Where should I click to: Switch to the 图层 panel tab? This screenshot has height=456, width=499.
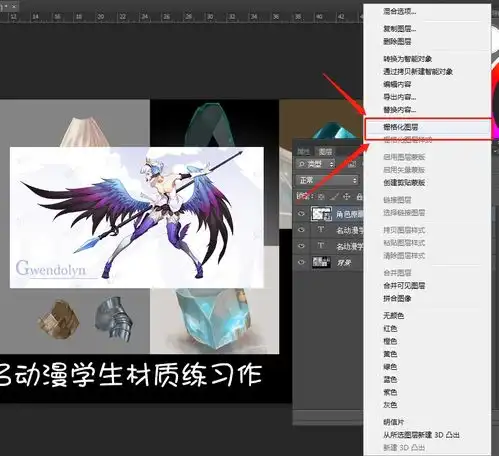click(325, 152)
